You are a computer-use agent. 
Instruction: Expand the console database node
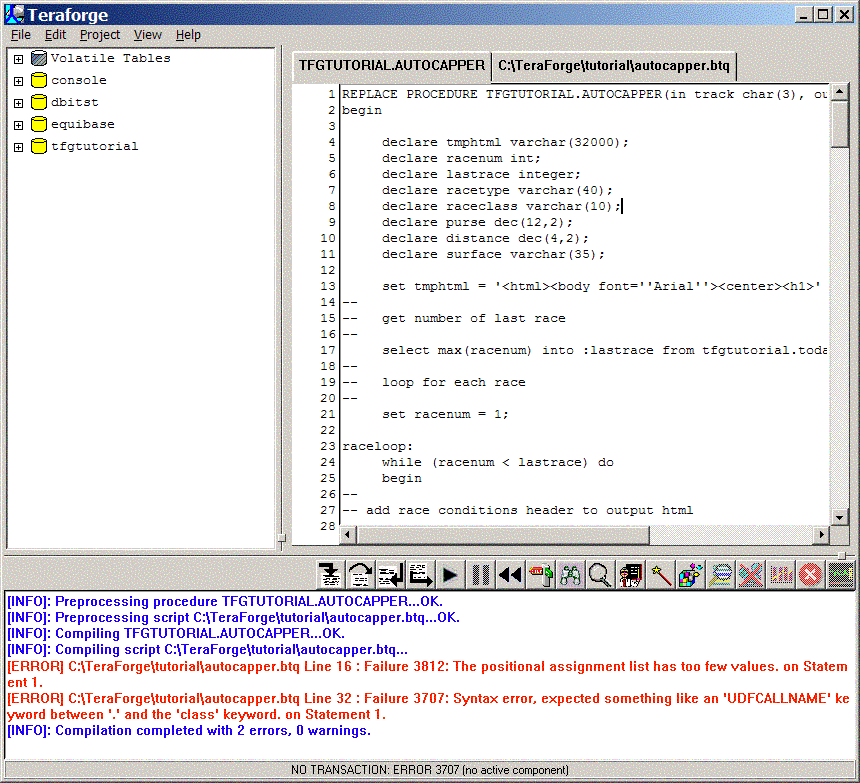(19, 81)
